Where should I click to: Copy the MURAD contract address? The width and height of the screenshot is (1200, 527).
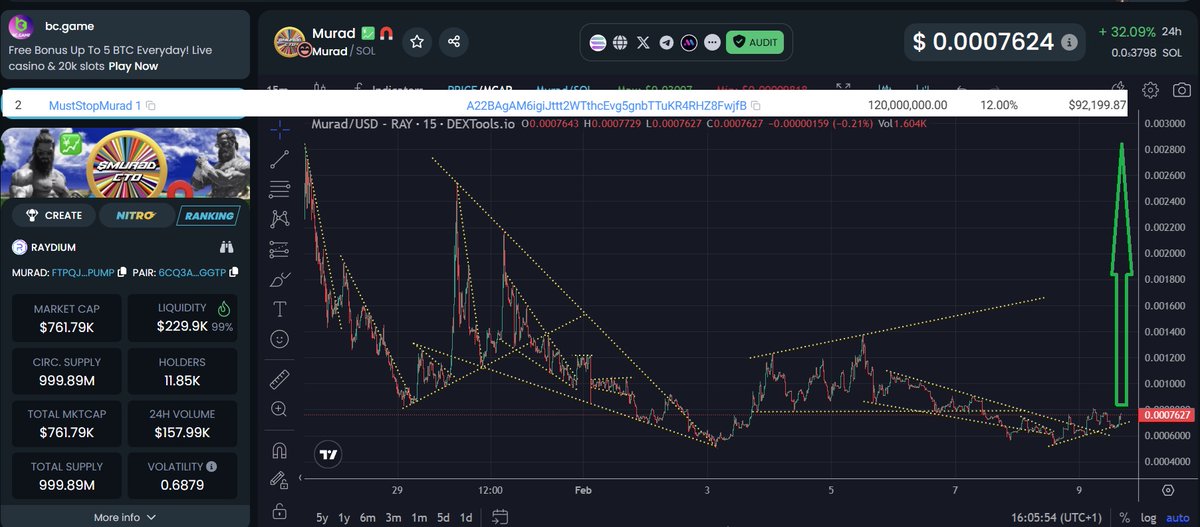[x=122, y=272]
